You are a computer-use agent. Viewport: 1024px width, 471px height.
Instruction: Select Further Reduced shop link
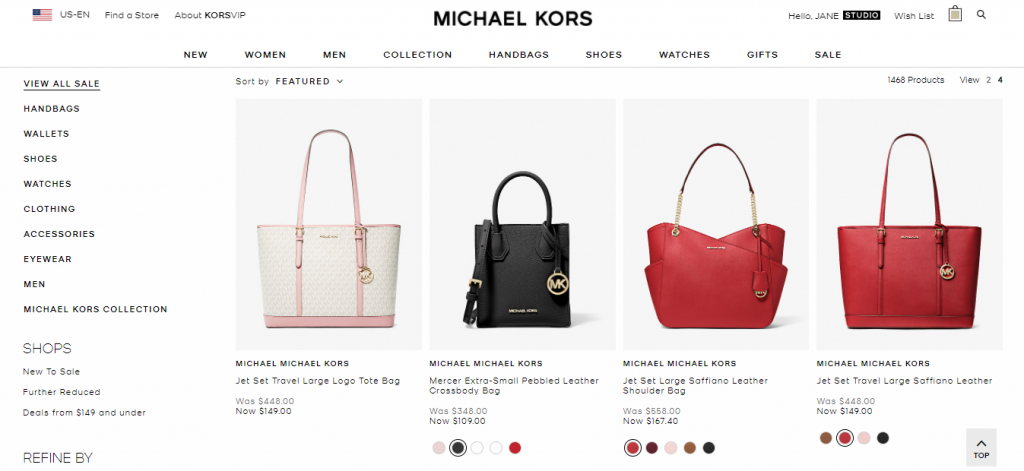point(61,392)
